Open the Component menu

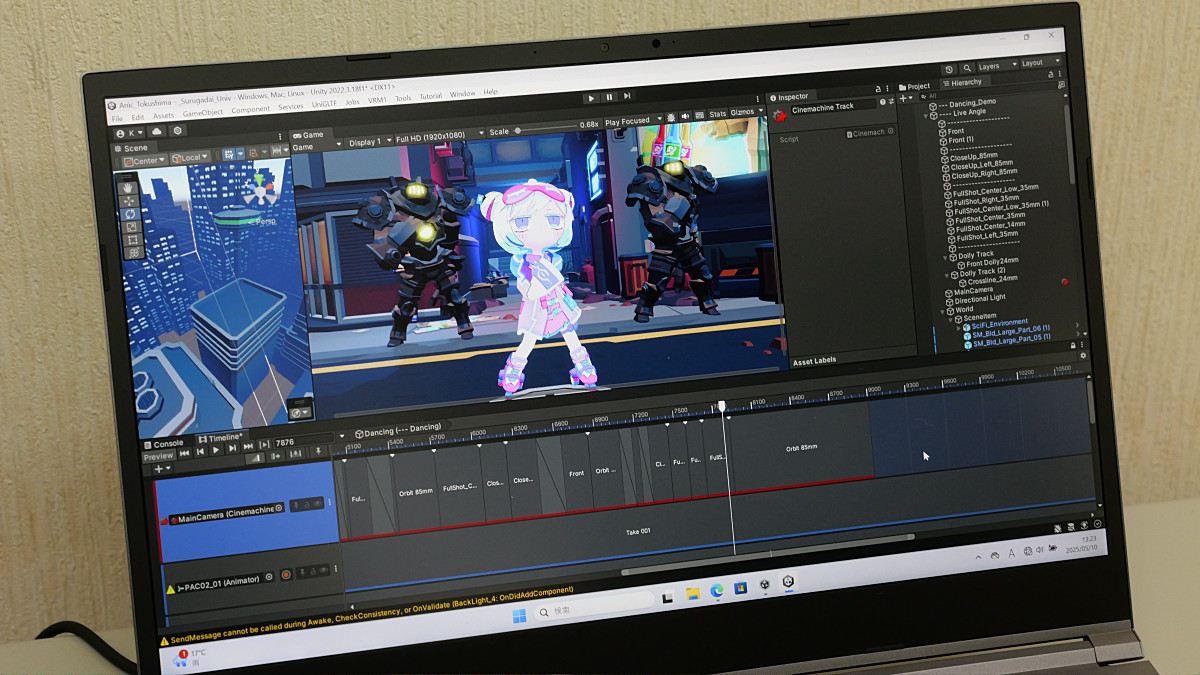point(251,110)
